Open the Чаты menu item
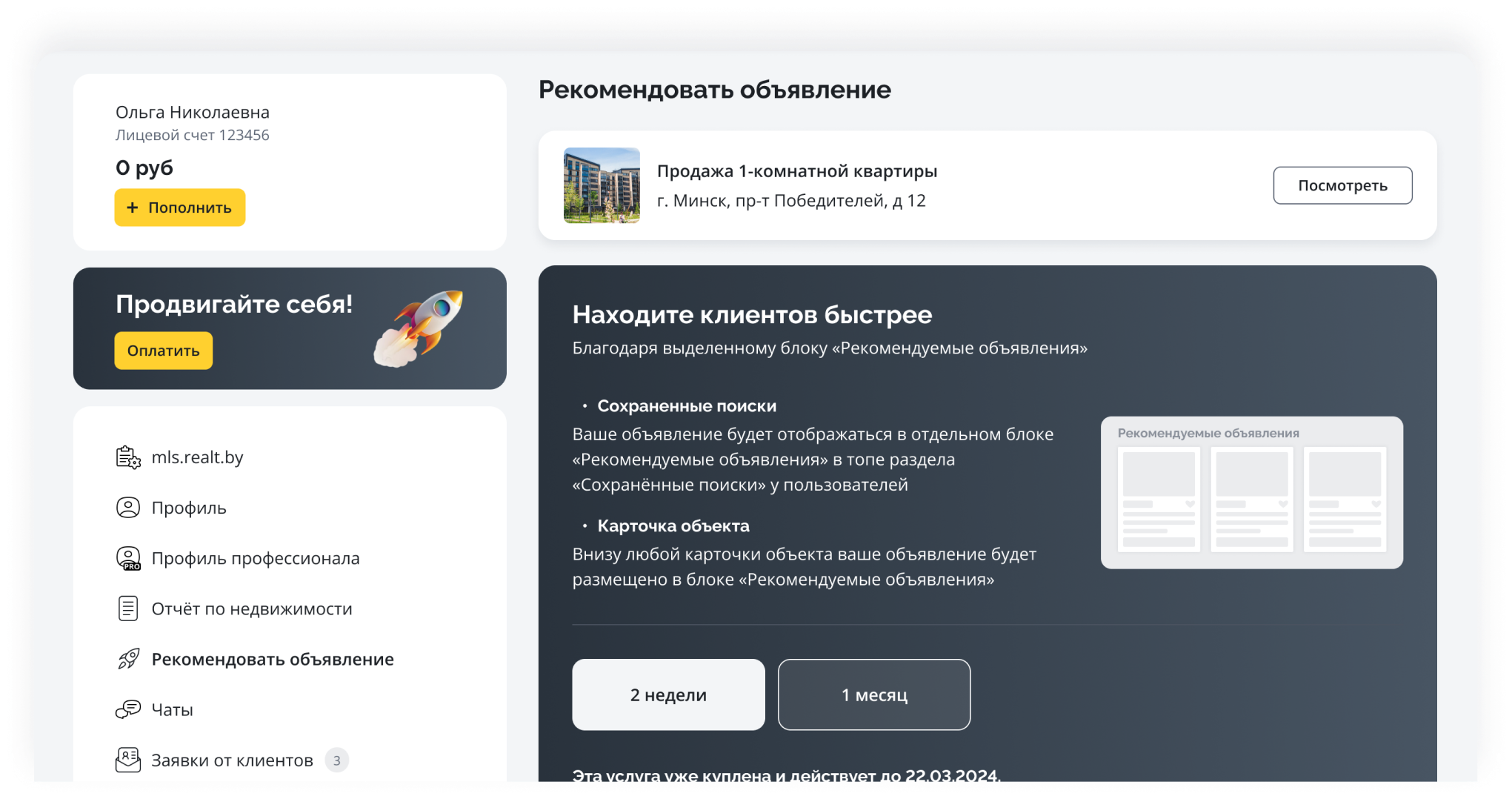The image size is (1512, 799). pos(172,709)
